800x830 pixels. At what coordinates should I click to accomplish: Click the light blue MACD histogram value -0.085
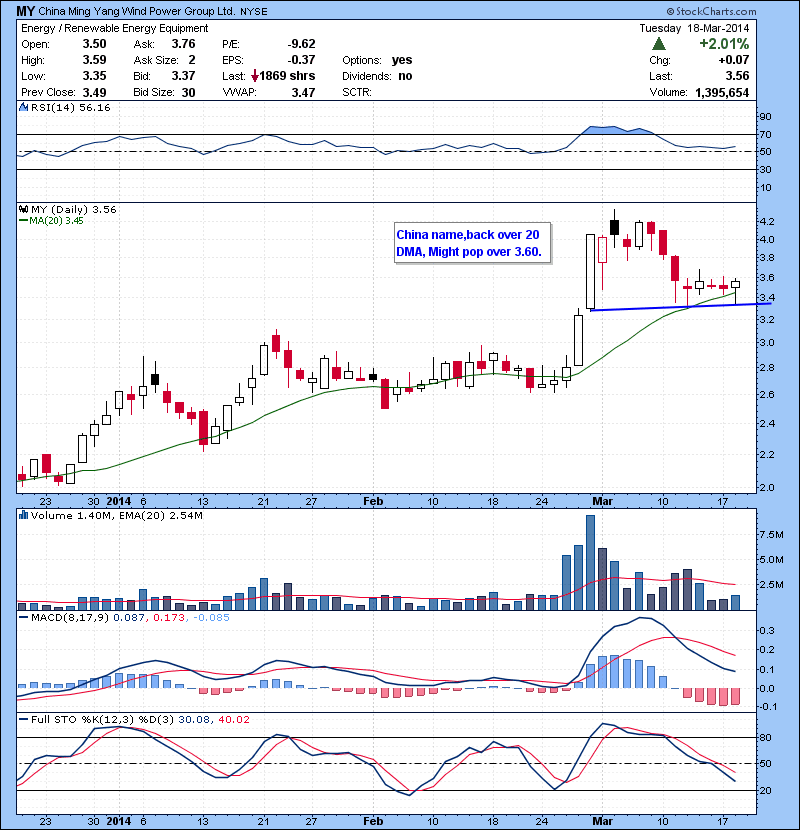tap(211, 617)
